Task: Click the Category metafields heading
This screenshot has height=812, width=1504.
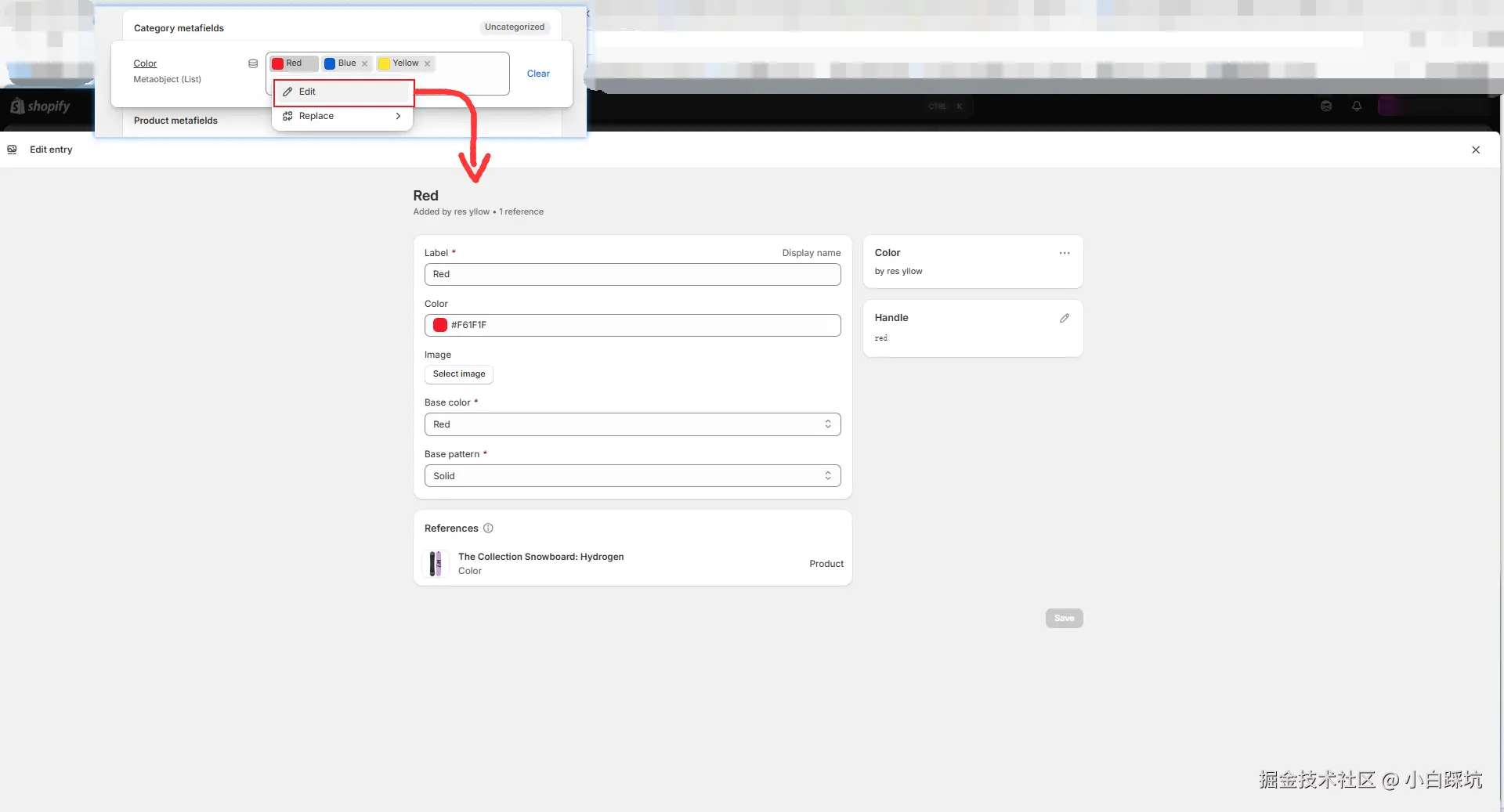Action: pyautogui.click(x=179, y=28)
